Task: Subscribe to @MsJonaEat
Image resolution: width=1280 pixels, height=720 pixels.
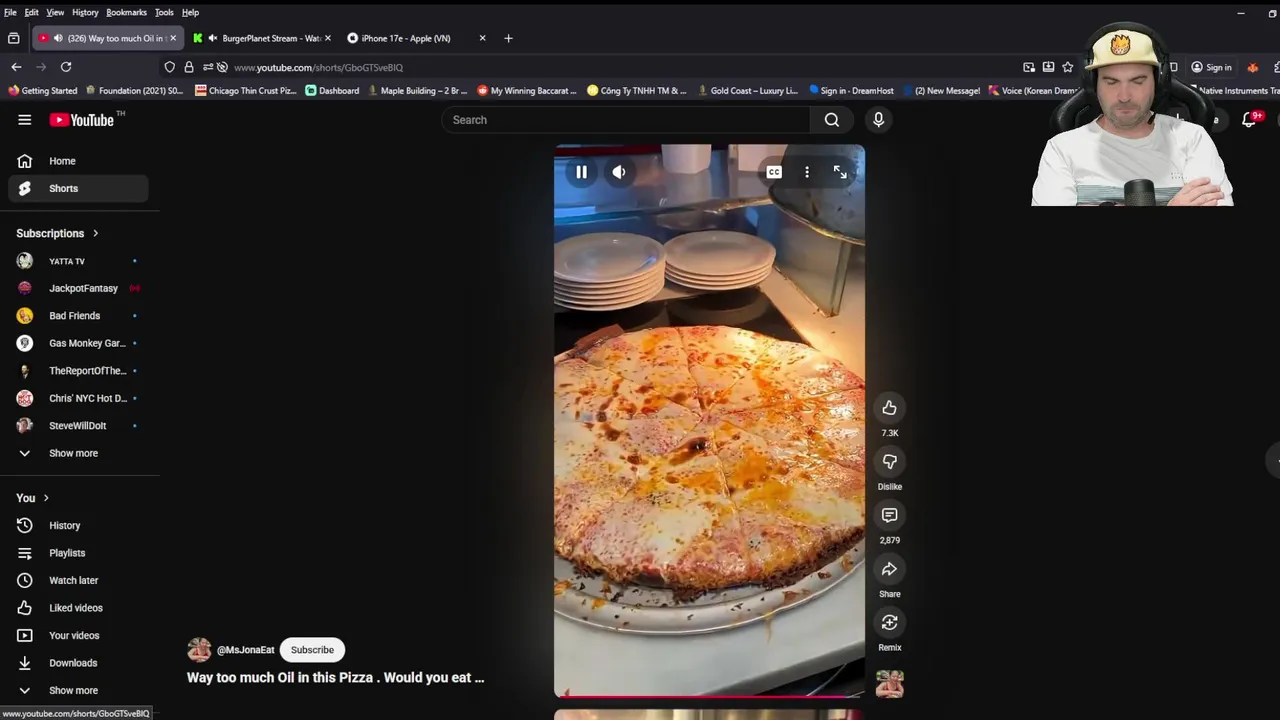Action: point(312,650)
